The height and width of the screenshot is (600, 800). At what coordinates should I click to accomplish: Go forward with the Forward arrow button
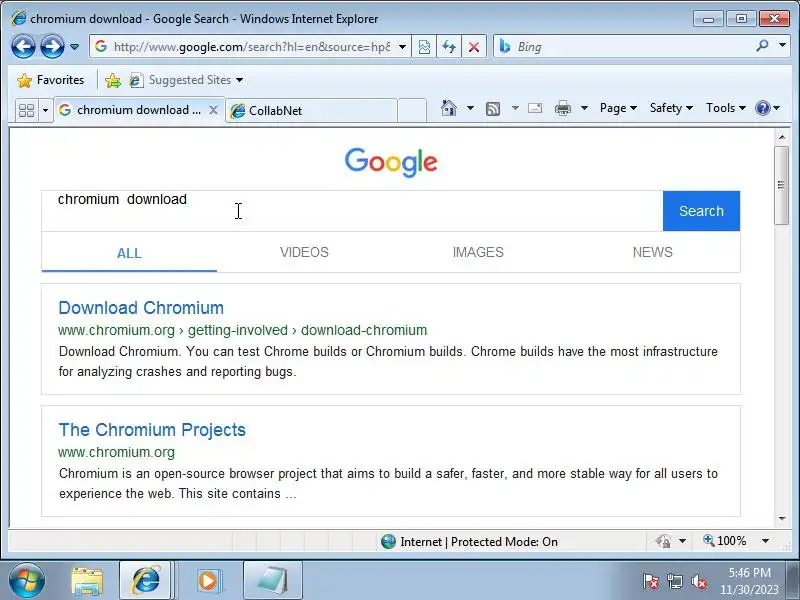(x=52, y=46)
